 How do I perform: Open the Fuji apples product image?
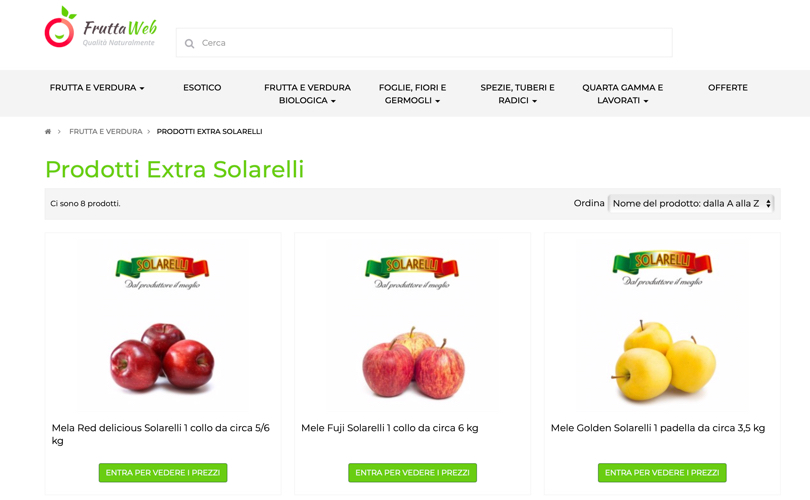point(413,362)
